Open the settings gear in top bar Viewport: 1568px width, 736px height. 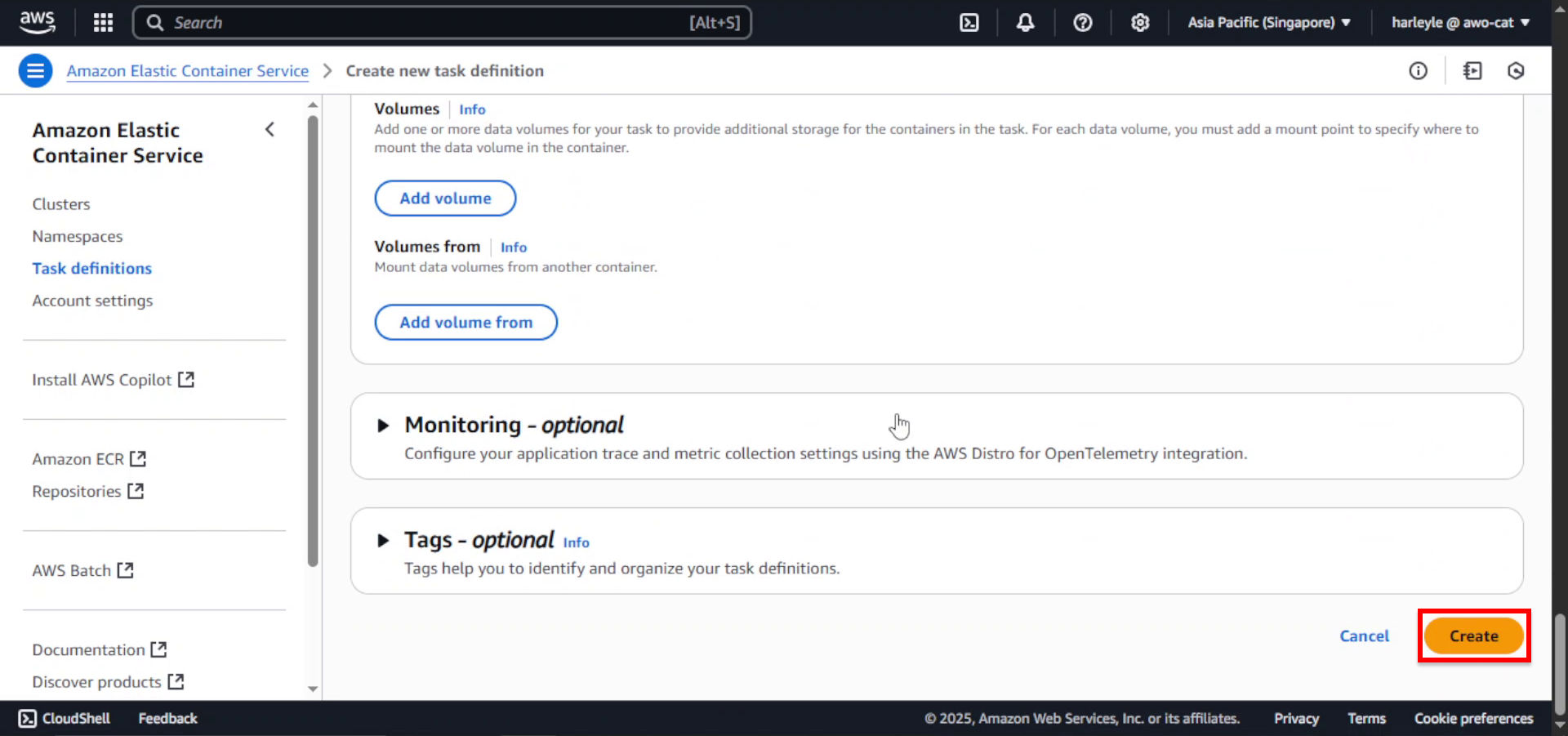1140,22
